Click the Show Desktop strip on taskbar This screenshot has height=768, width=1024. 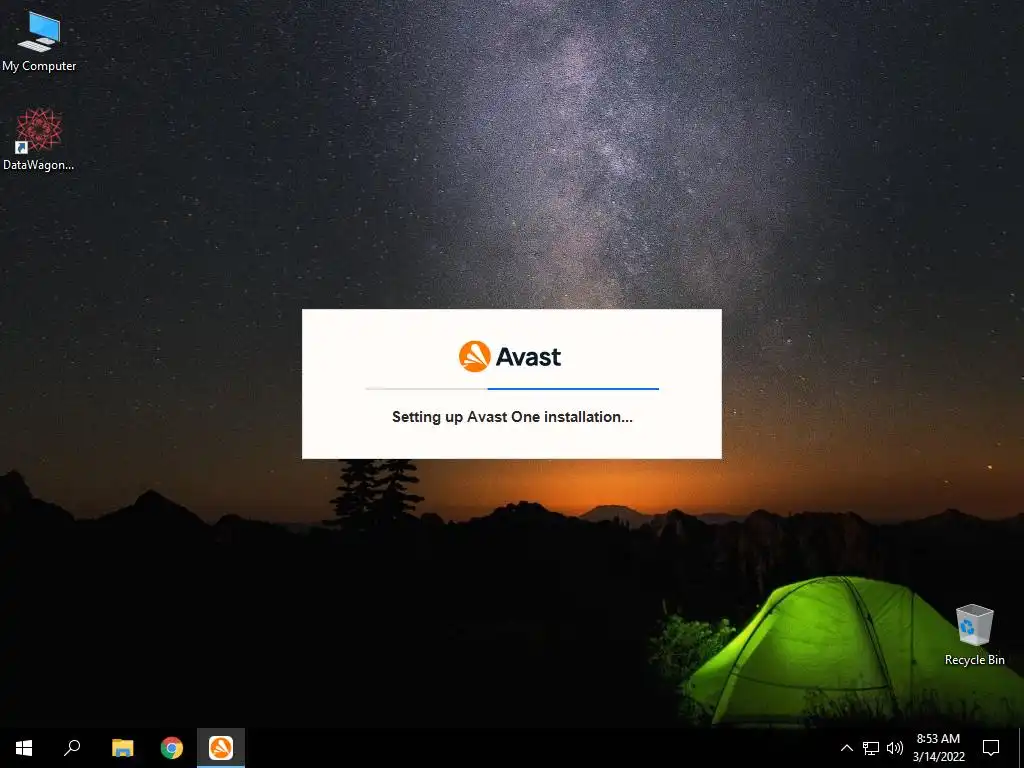[x=1021, y=748]
